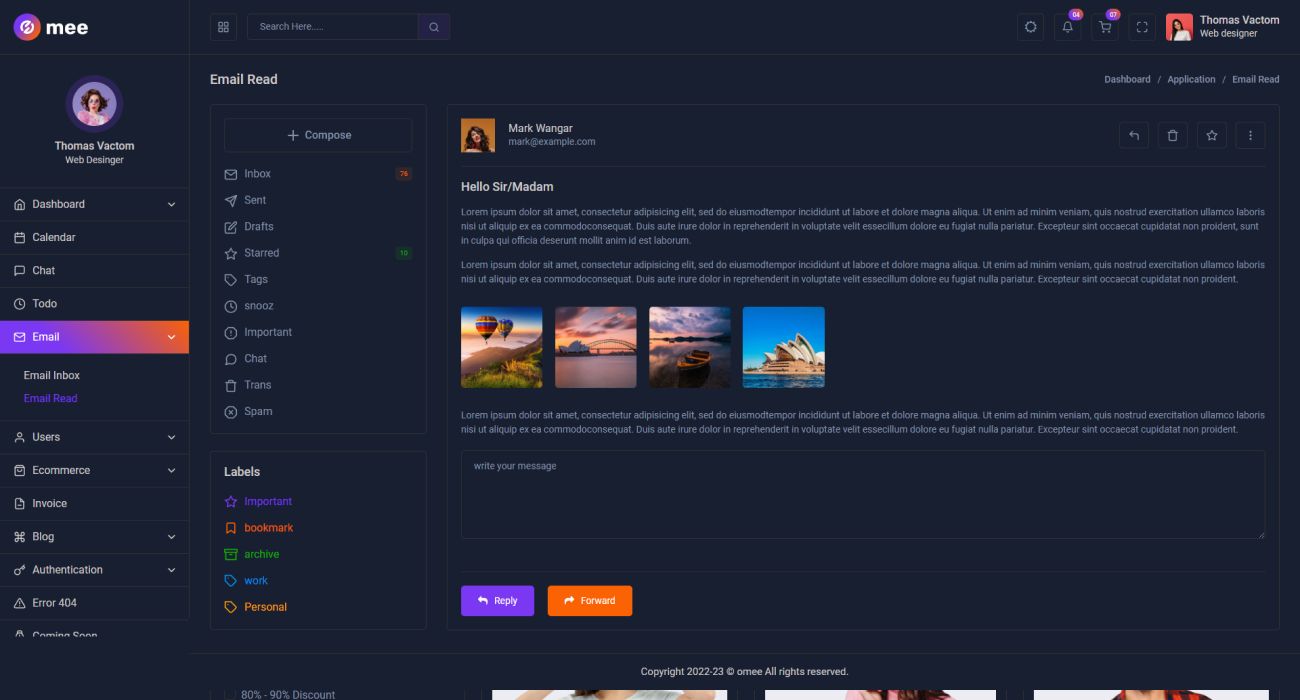Click the Application breadcrumb link
This screenshot has height=700, width=1300.
(1191, 79)
